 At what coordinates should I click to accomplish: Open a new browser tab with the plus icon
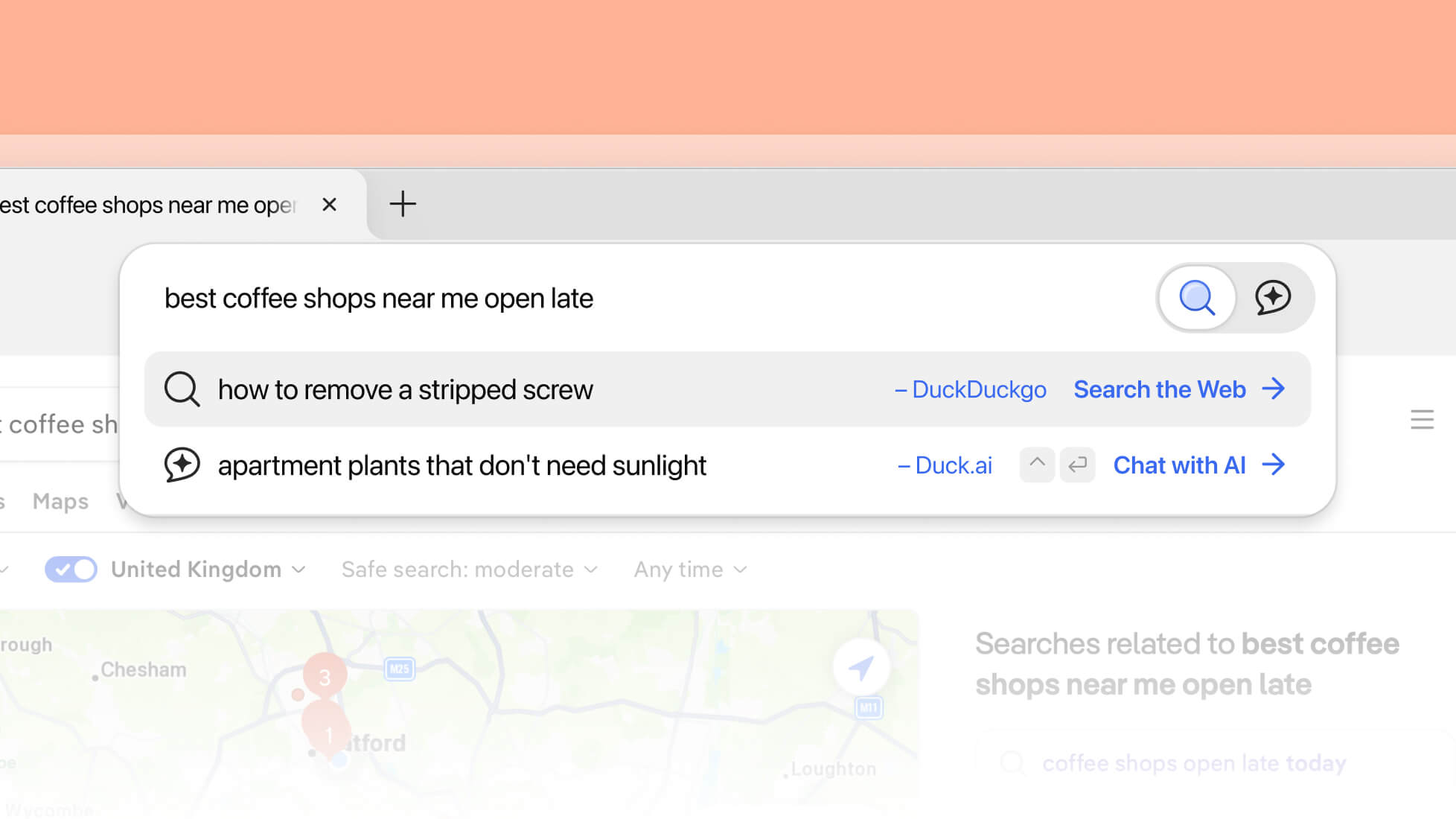403,204
